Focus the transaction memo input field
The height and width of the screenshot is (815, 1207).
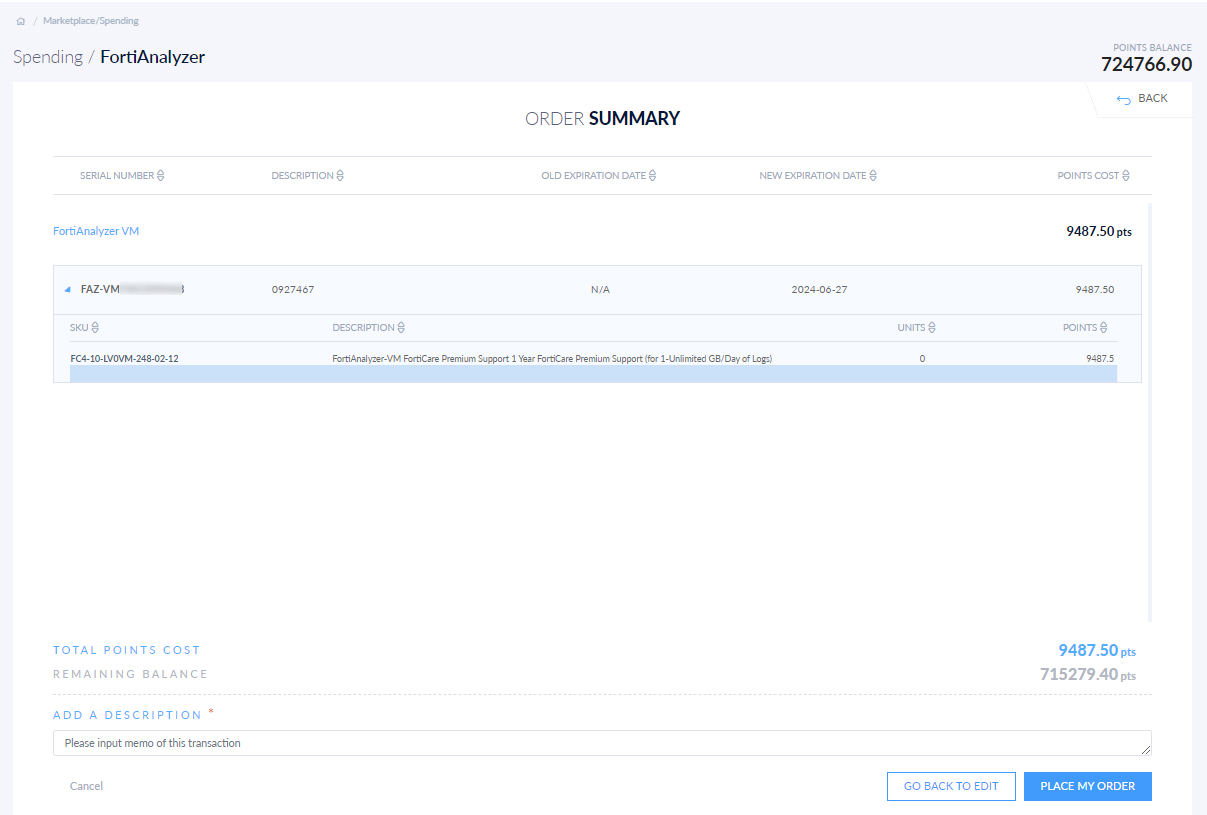coord(602,743)
